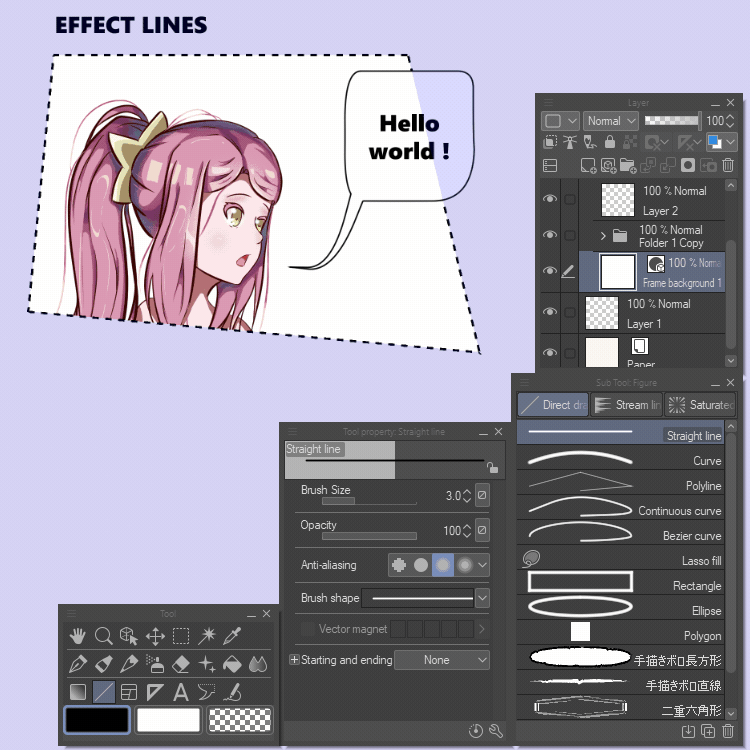Select the Ruler tool
Viewport: 750px width, 750px height.
point(155,692)
